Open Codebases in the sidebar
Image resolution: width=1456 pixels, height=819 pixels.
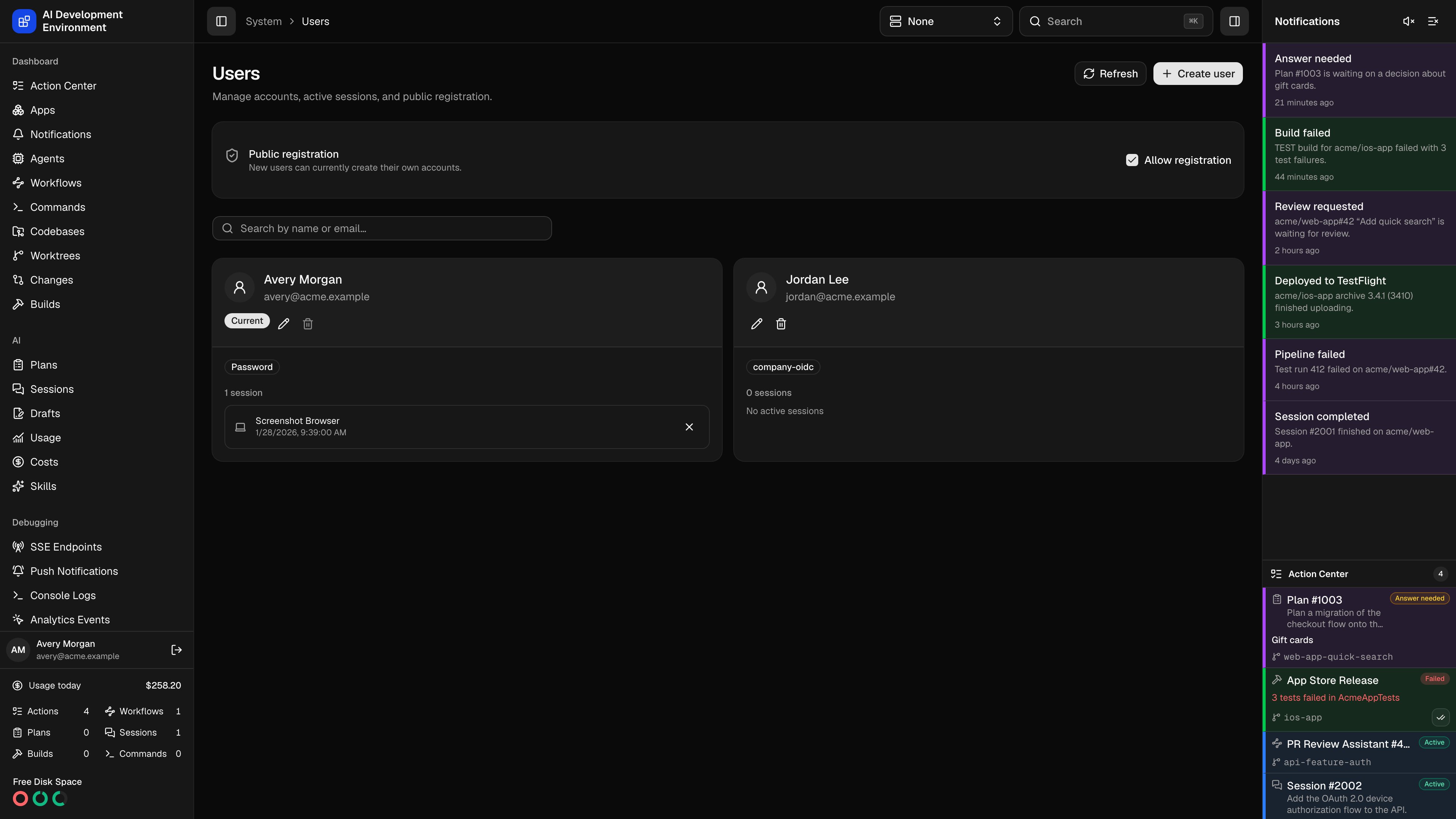tap(97, 232)
